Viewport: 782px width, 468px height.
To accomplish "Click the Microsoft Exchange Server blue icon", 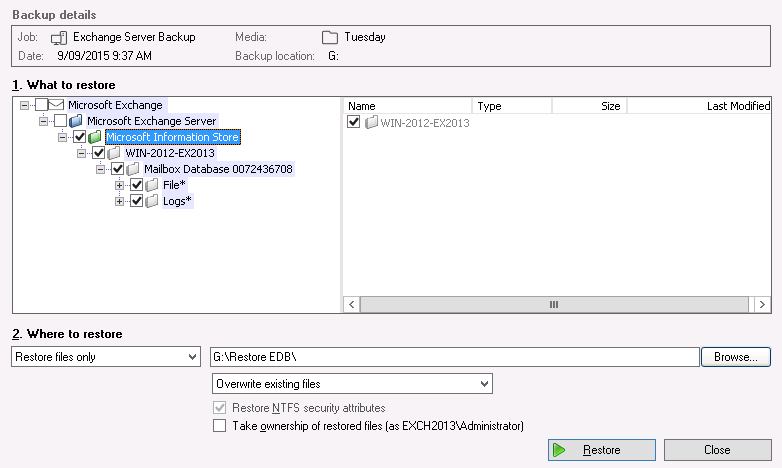I will click(75, 121).
